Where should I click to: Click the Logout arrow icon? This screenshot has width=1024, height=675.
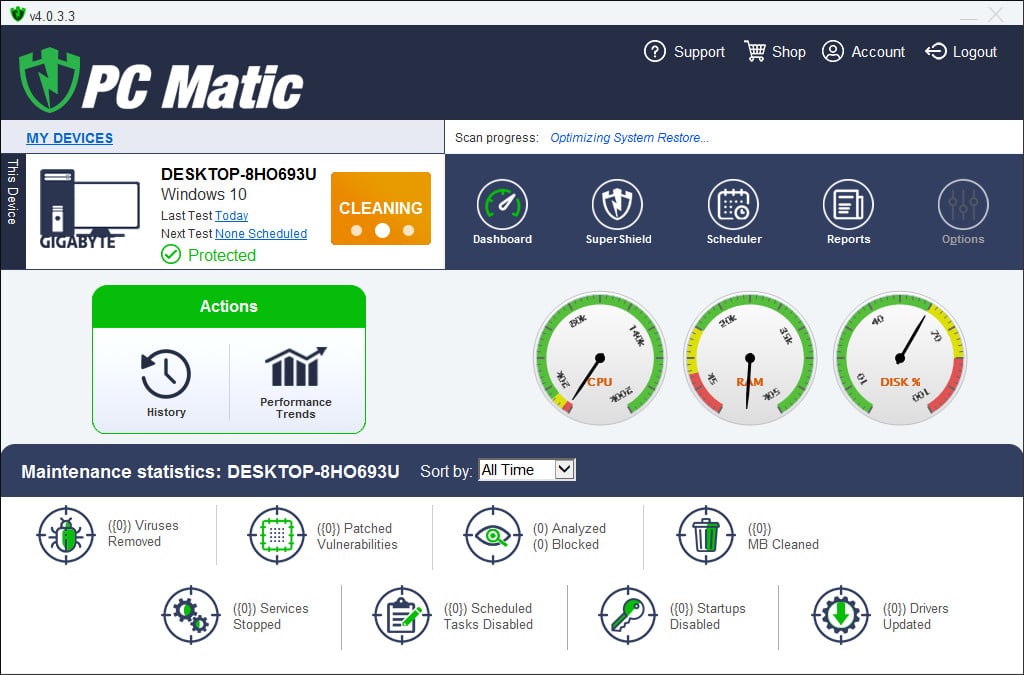[935, 51]
